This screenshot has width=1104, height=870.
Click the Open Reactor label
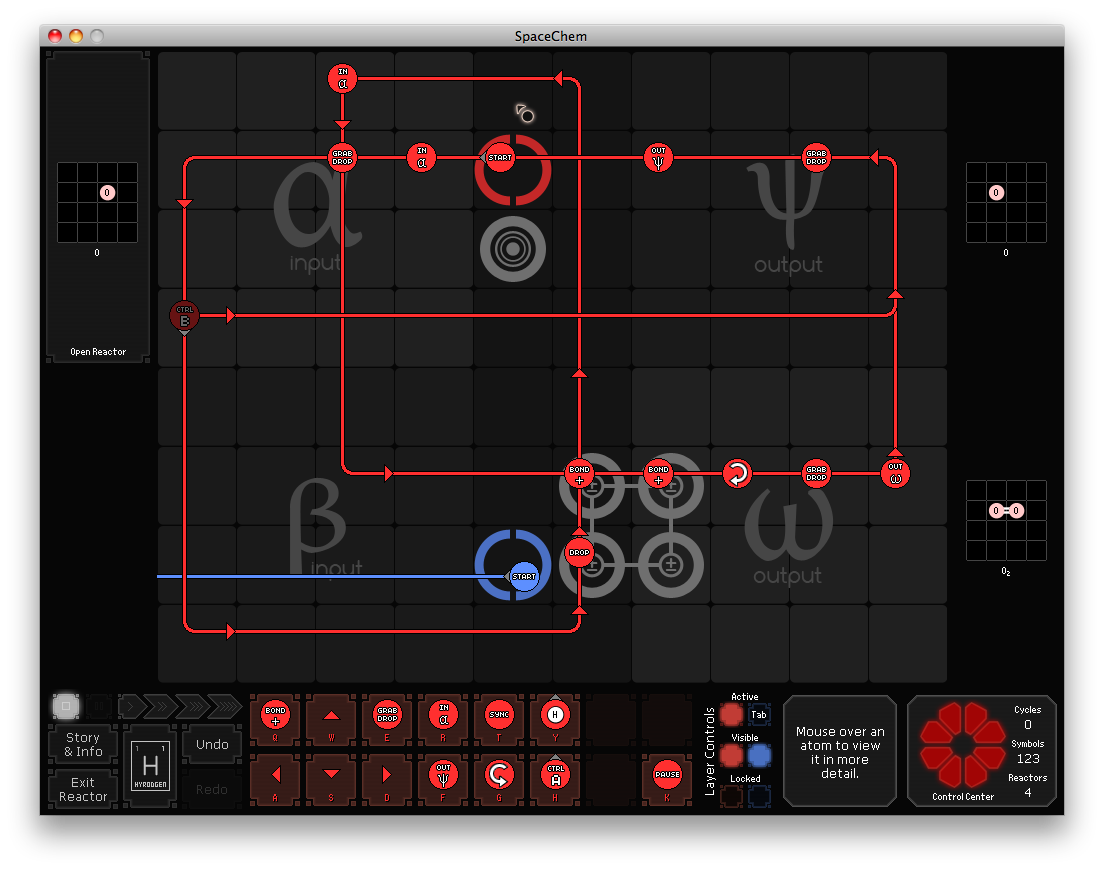pyautogui.click(x=98, y=351)
